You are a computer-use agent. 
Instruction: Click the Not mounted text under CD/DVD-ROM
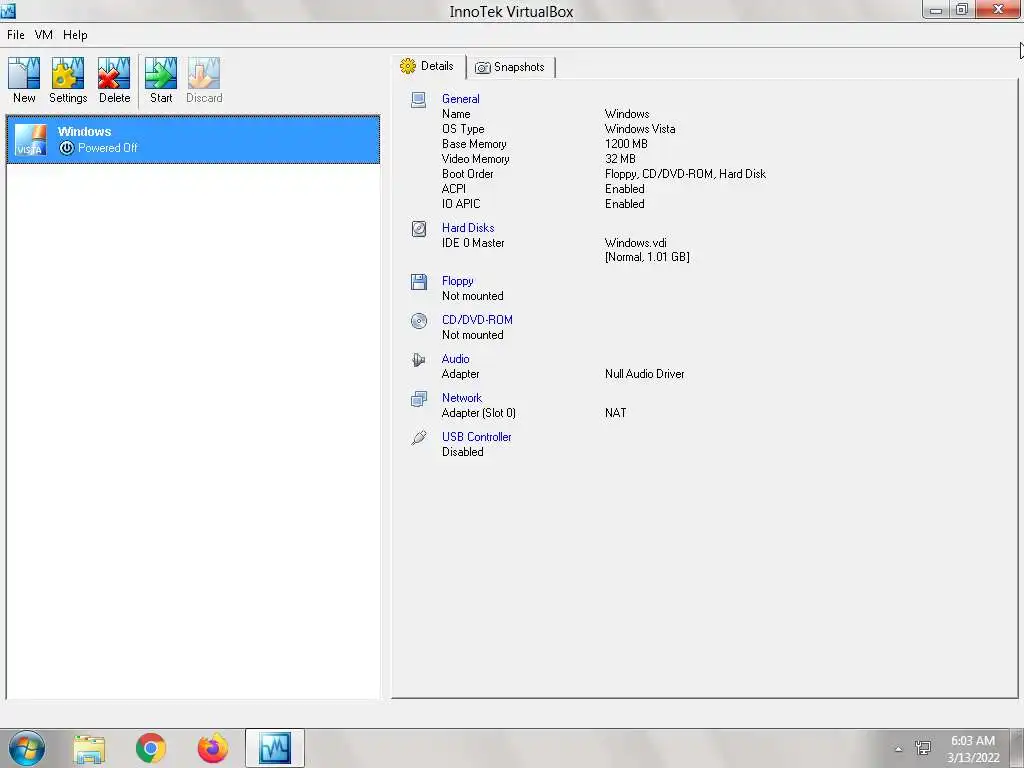472,335
